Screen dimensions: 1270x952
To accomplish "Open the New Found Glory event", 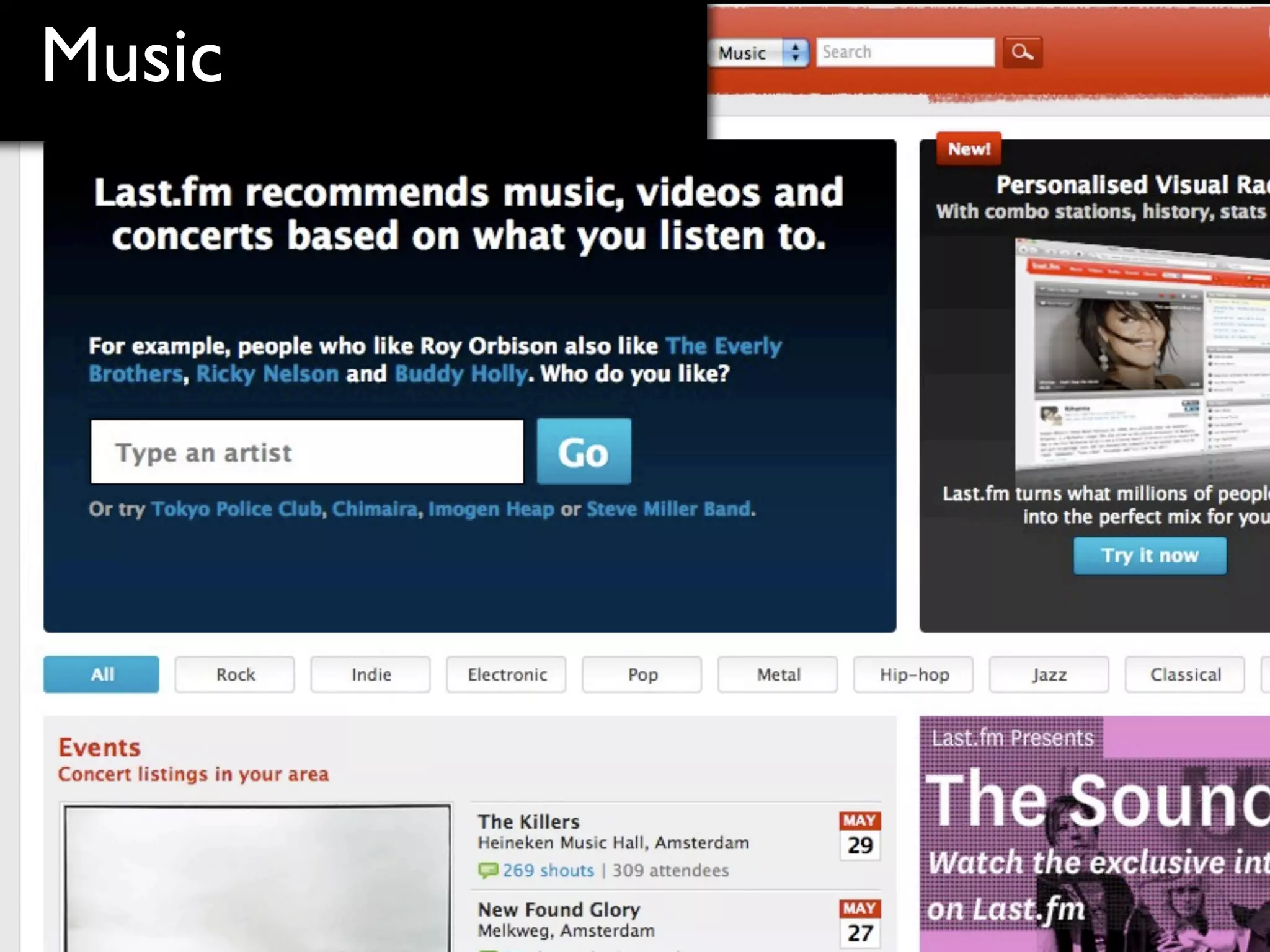I will click(559, 910).
